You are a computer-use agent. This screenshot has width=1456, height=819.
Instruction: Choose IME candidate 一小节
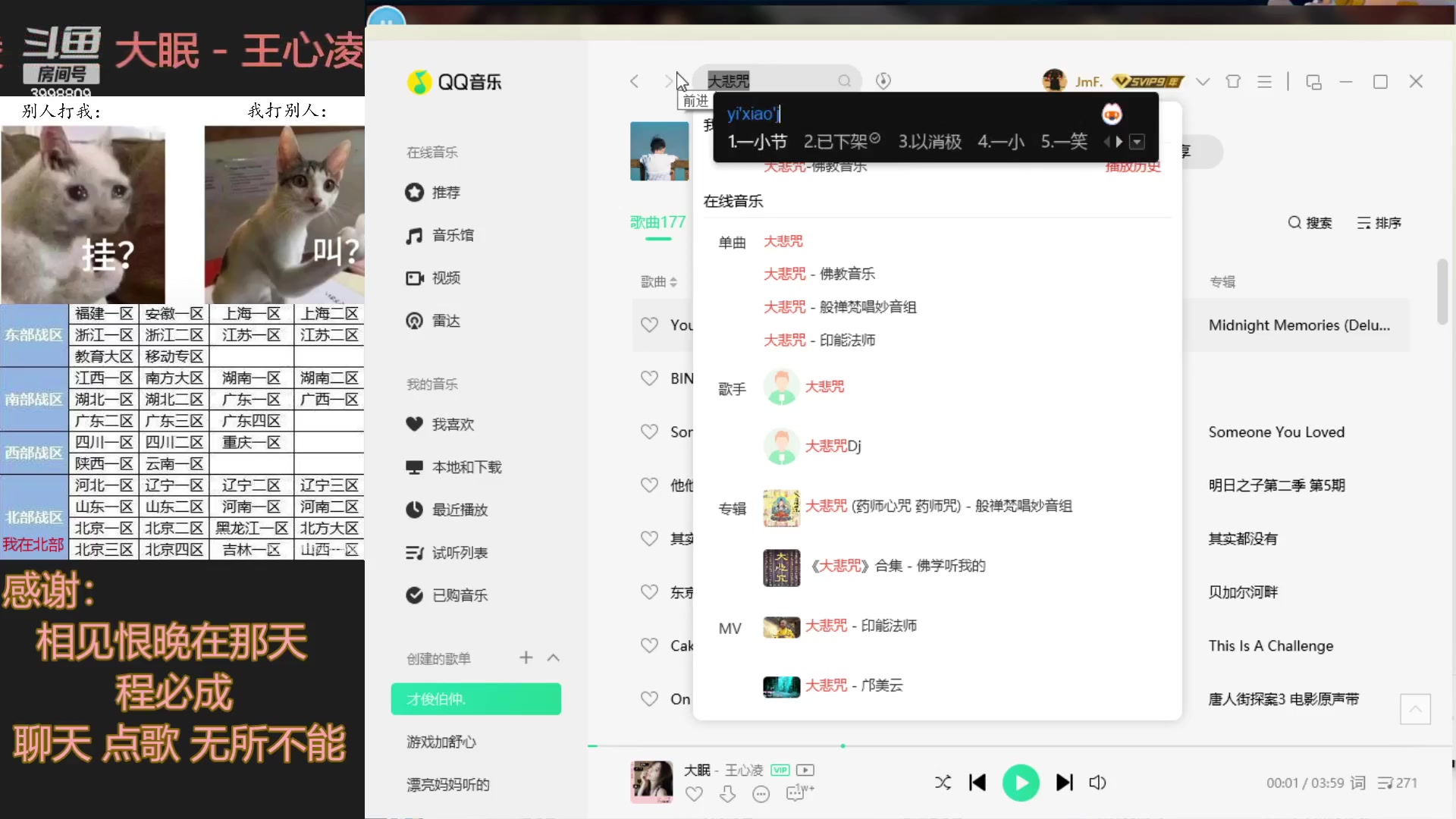757,142
